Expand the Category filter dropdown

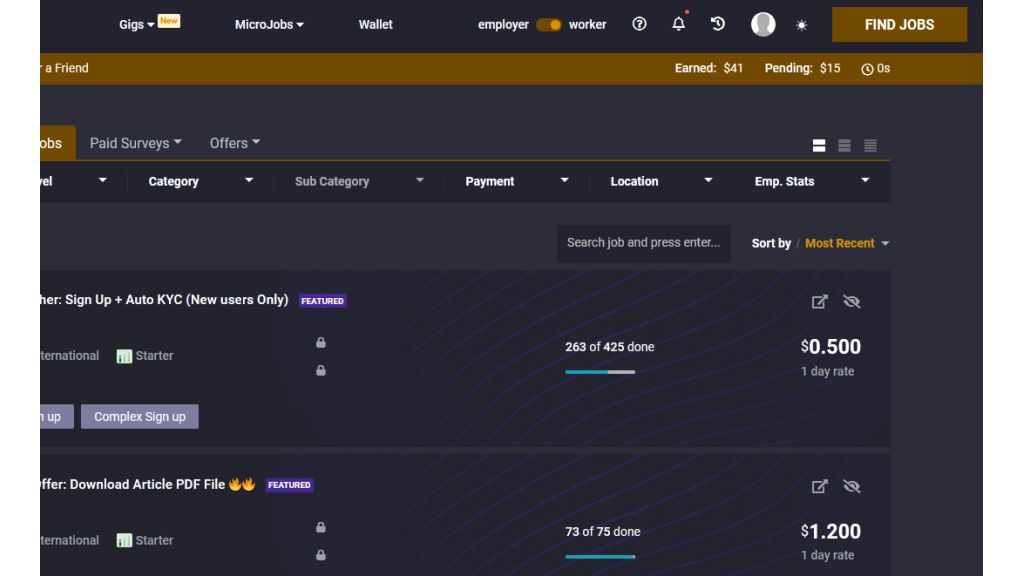[200, 182]
